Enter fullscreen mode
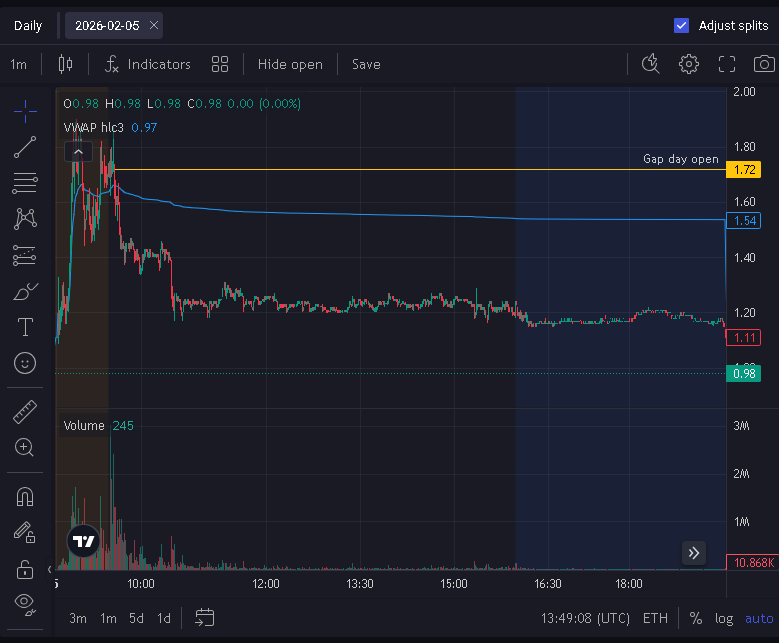 point(727,64)
